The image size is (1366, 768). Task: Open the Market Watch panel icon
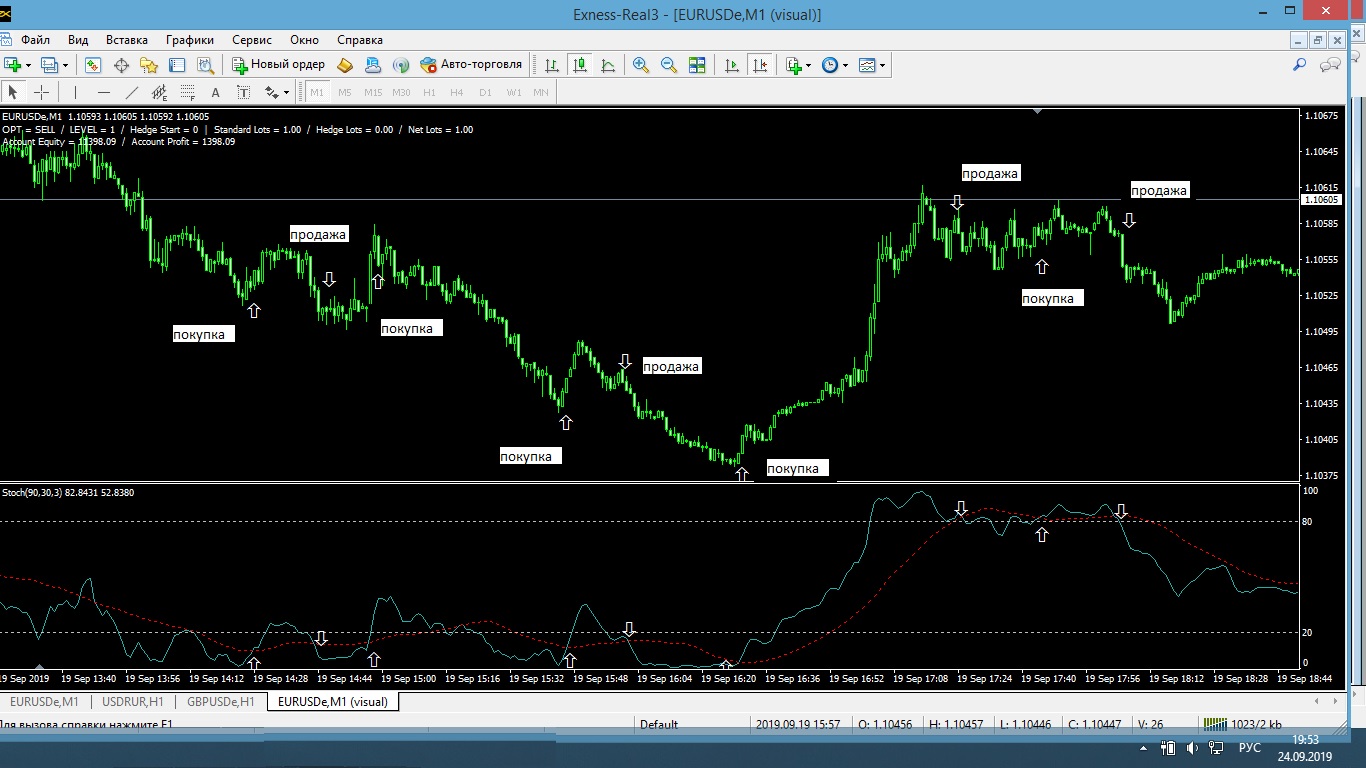[93, 65]
